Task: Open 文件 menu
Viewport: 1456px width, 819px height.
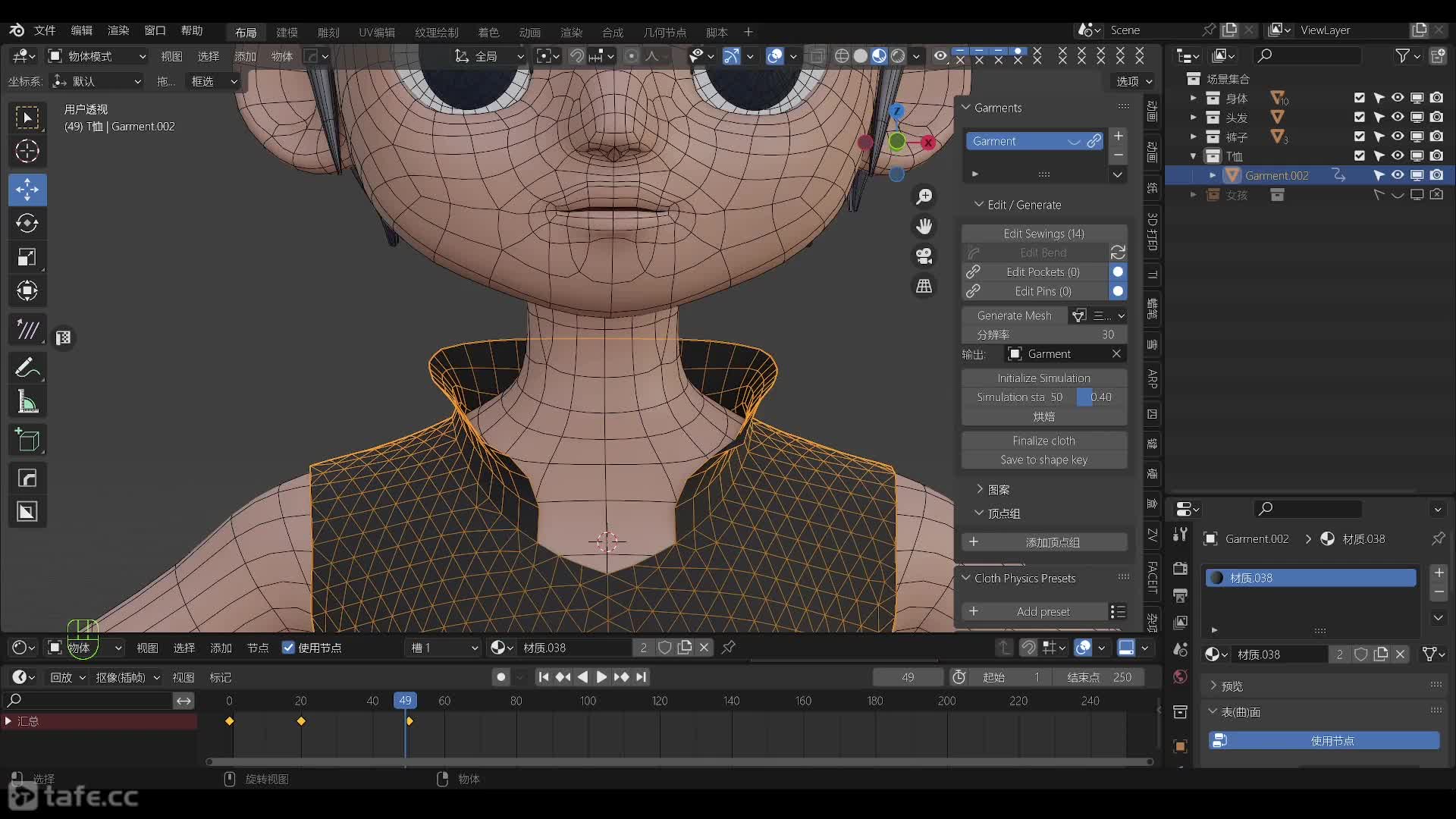Action: pyautogui.click(x=45, y=30)
